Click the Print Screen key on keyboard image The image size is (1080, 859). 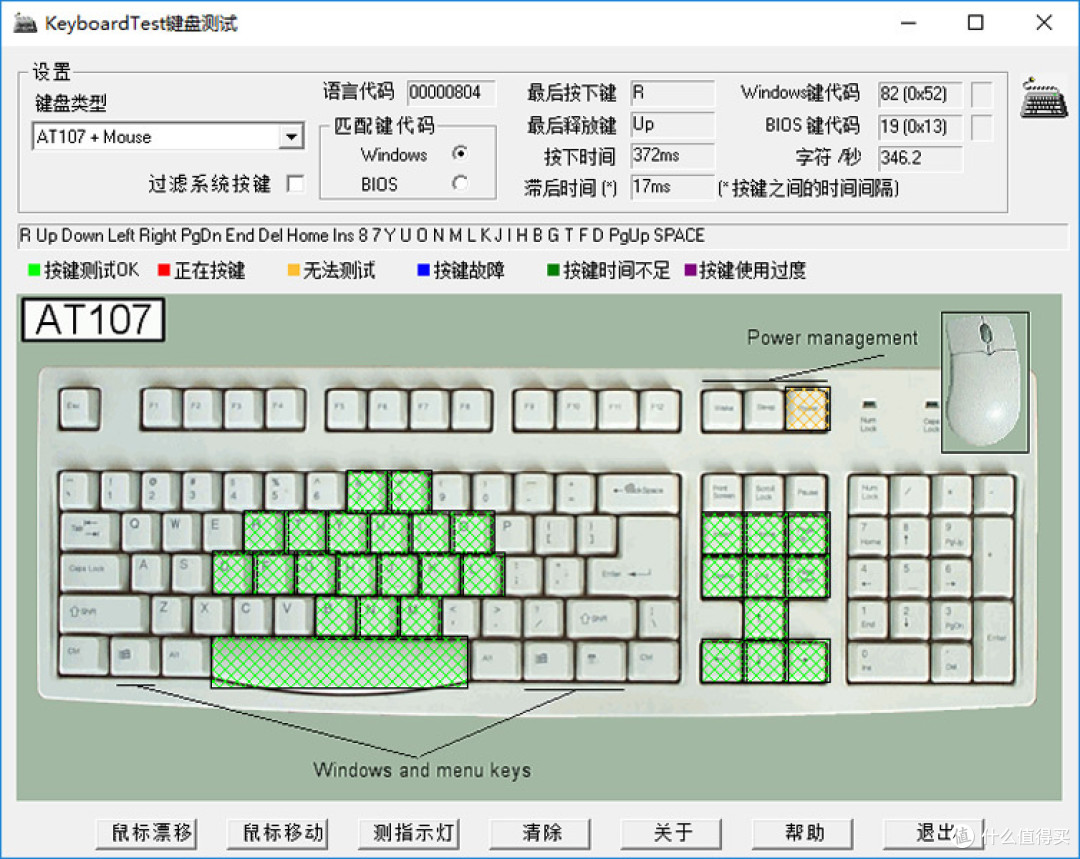(x=723, y=492)
